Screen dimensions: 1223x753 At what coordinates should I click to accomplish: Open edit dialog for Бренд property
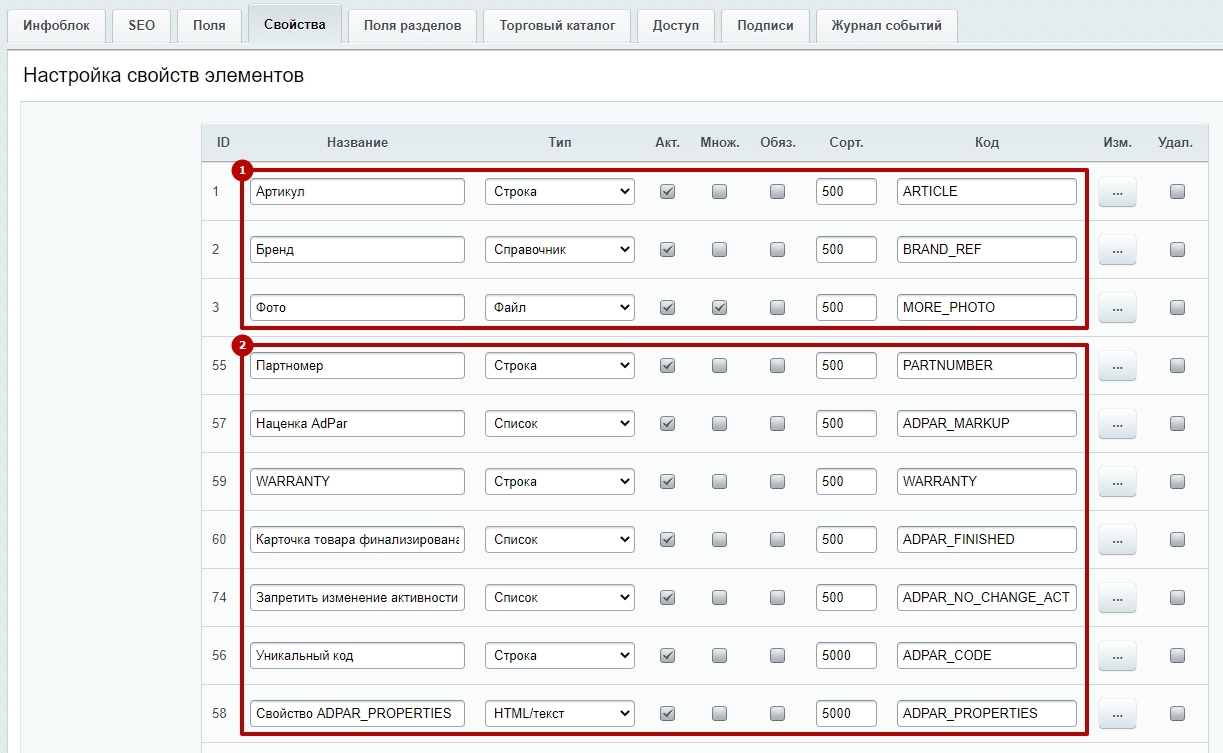point(1117,250)
